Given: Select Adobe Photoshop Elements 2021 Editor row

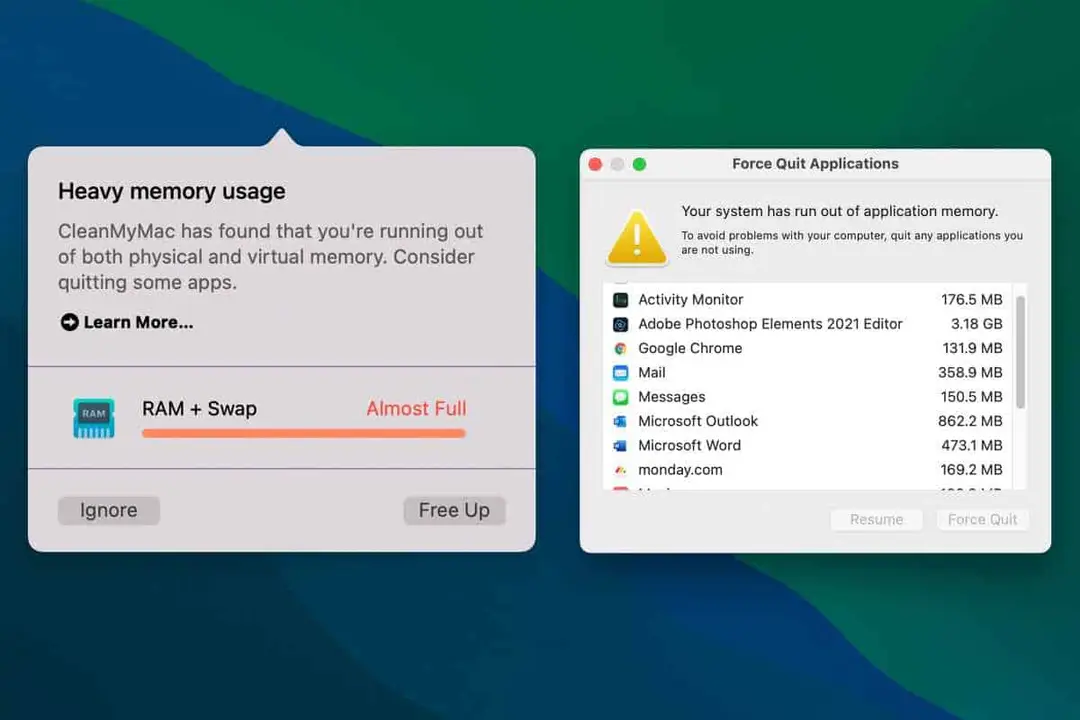Looking at the screenshot, I should tap(770, 324).
